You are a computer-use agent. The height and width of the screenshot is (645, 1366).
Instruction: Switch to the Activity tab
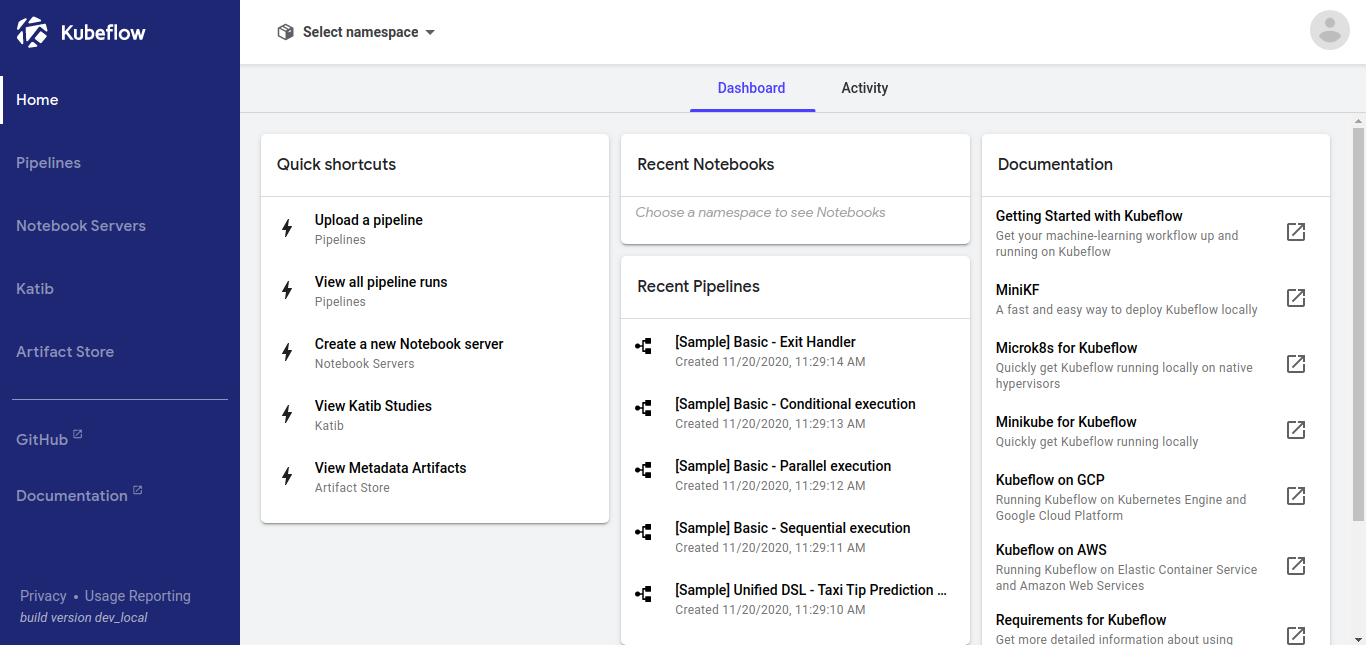pyautogui.click(x=864, y=88)
